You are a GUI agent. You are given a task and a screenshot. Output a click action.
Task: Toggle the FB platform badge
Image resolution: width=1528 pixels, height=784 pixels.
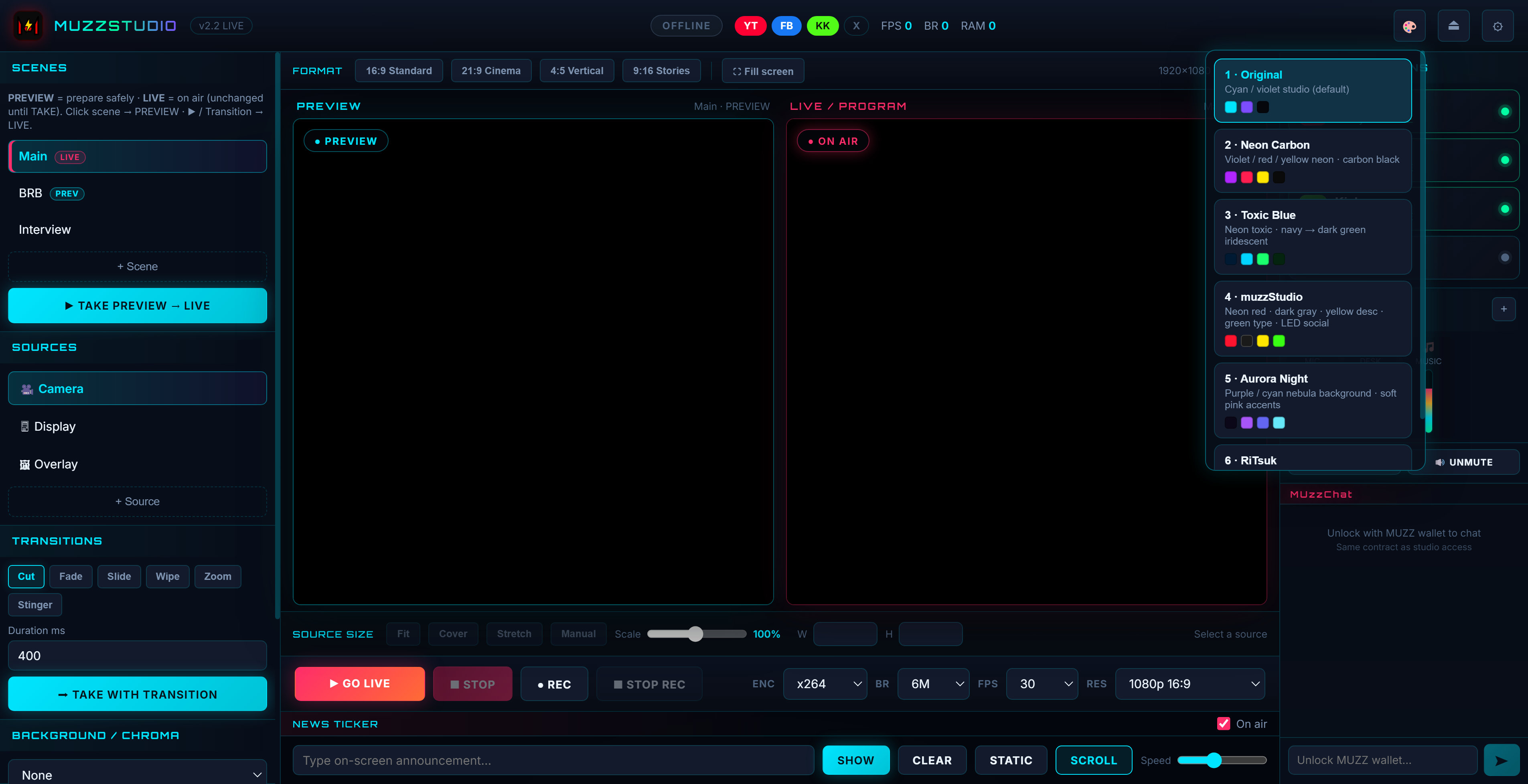(786, 26)
